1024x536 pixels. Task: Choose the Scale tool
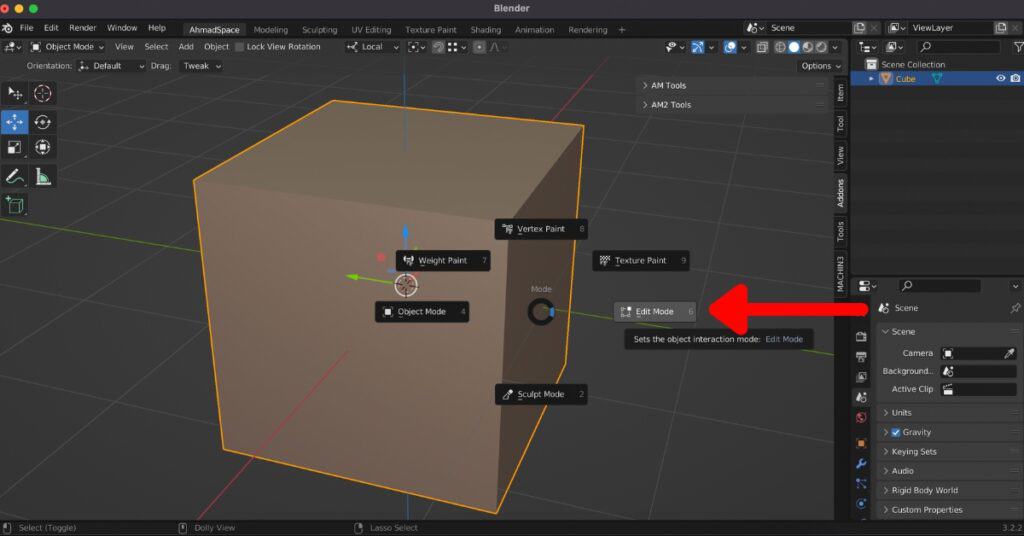click(15, 148)
